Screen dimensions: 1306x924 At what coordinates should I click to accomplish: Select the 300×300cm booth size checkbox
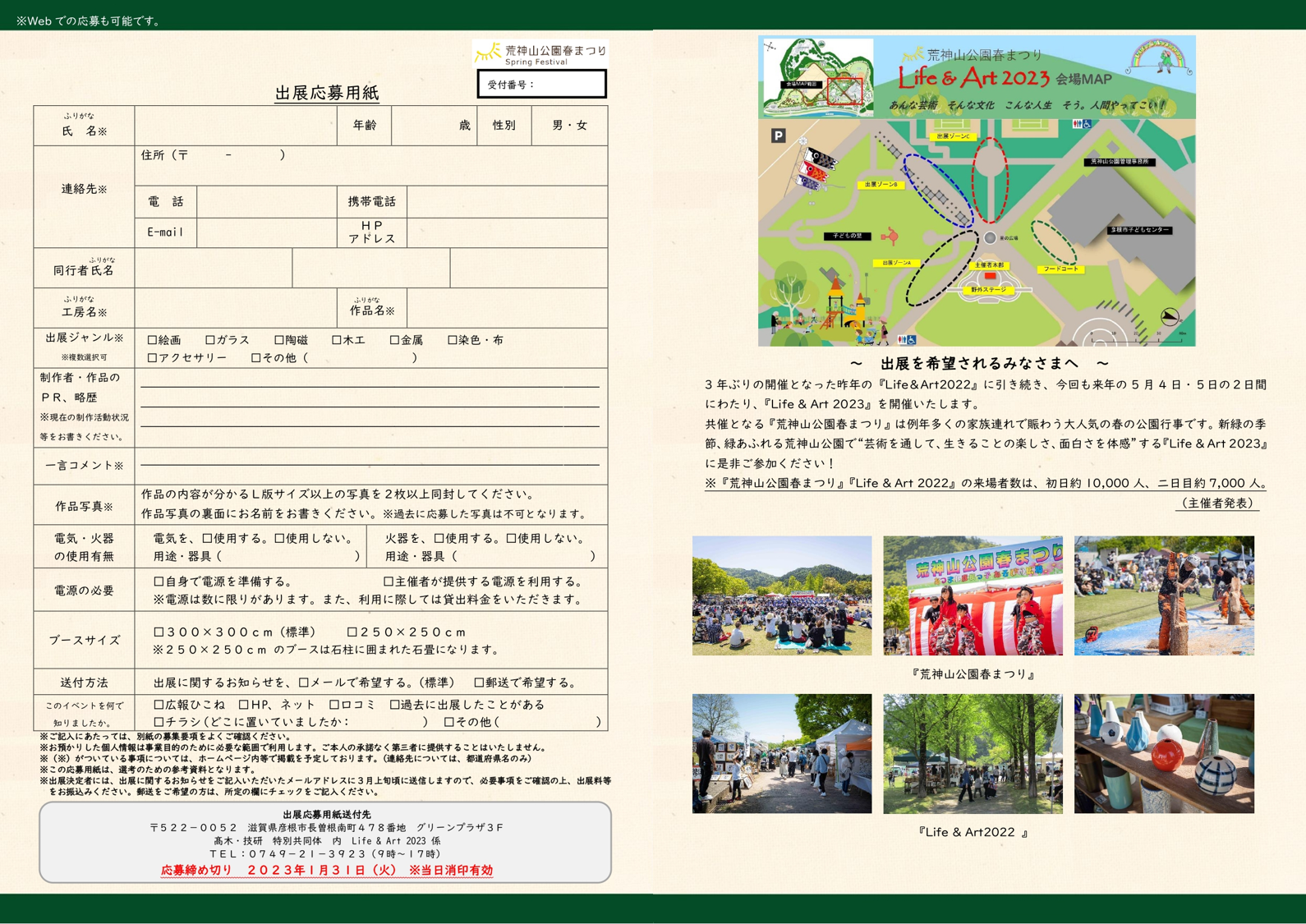pos(159,632)
